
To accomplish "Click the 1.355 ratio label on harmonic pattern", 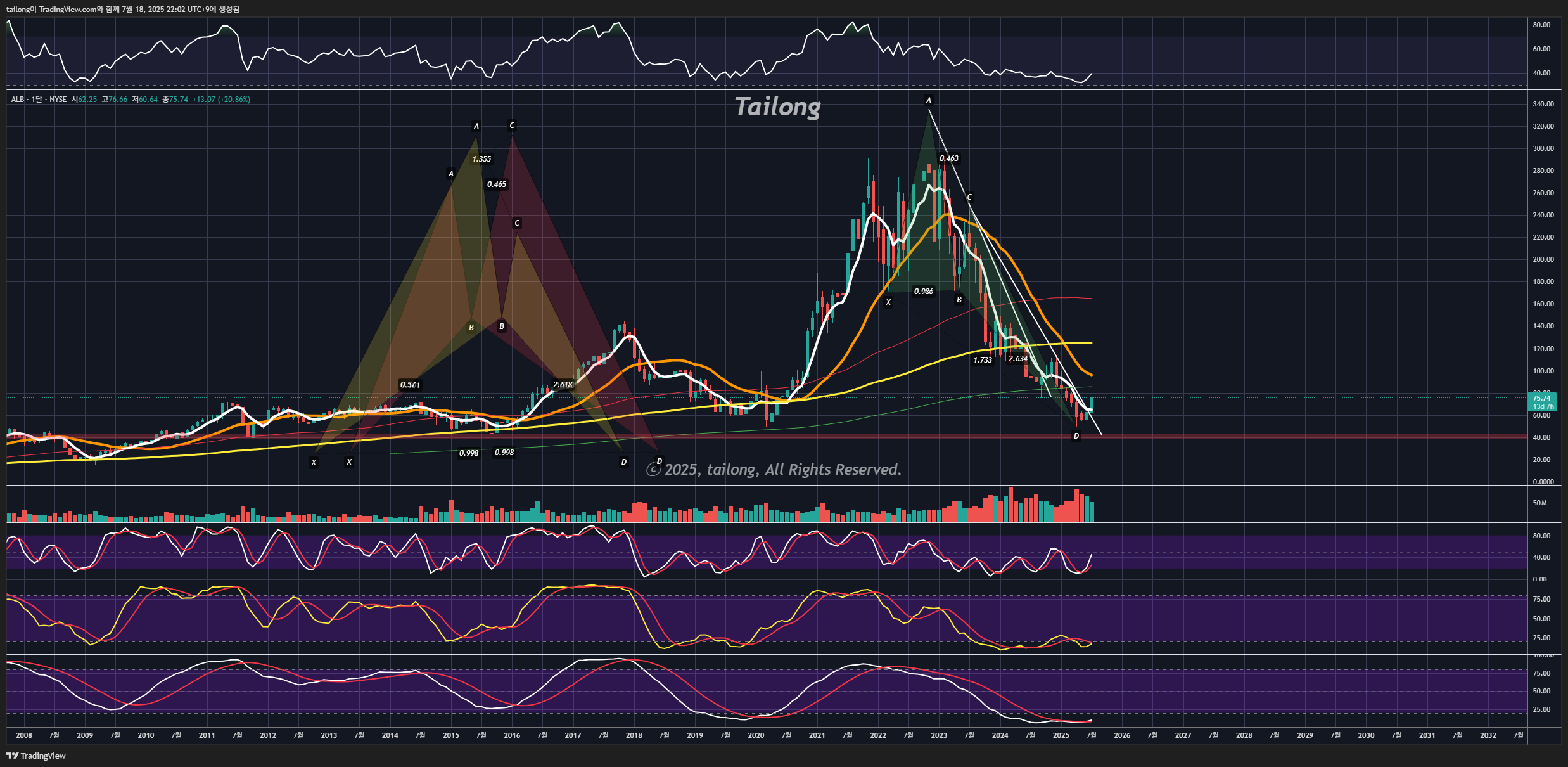I will (481, 159).
